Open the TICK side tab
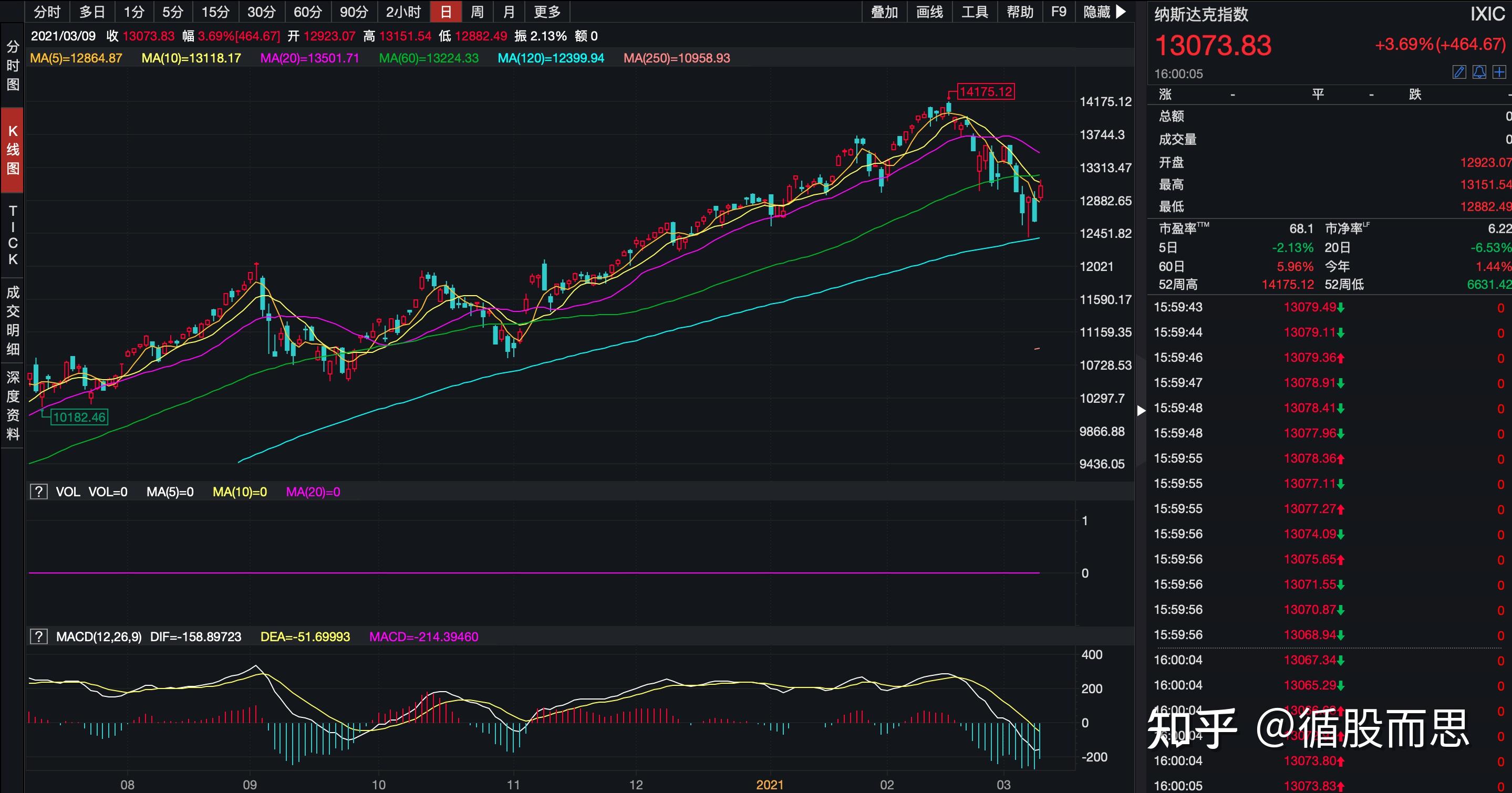Viewport: 1512px width, 793px height. (x=12, y=235)
